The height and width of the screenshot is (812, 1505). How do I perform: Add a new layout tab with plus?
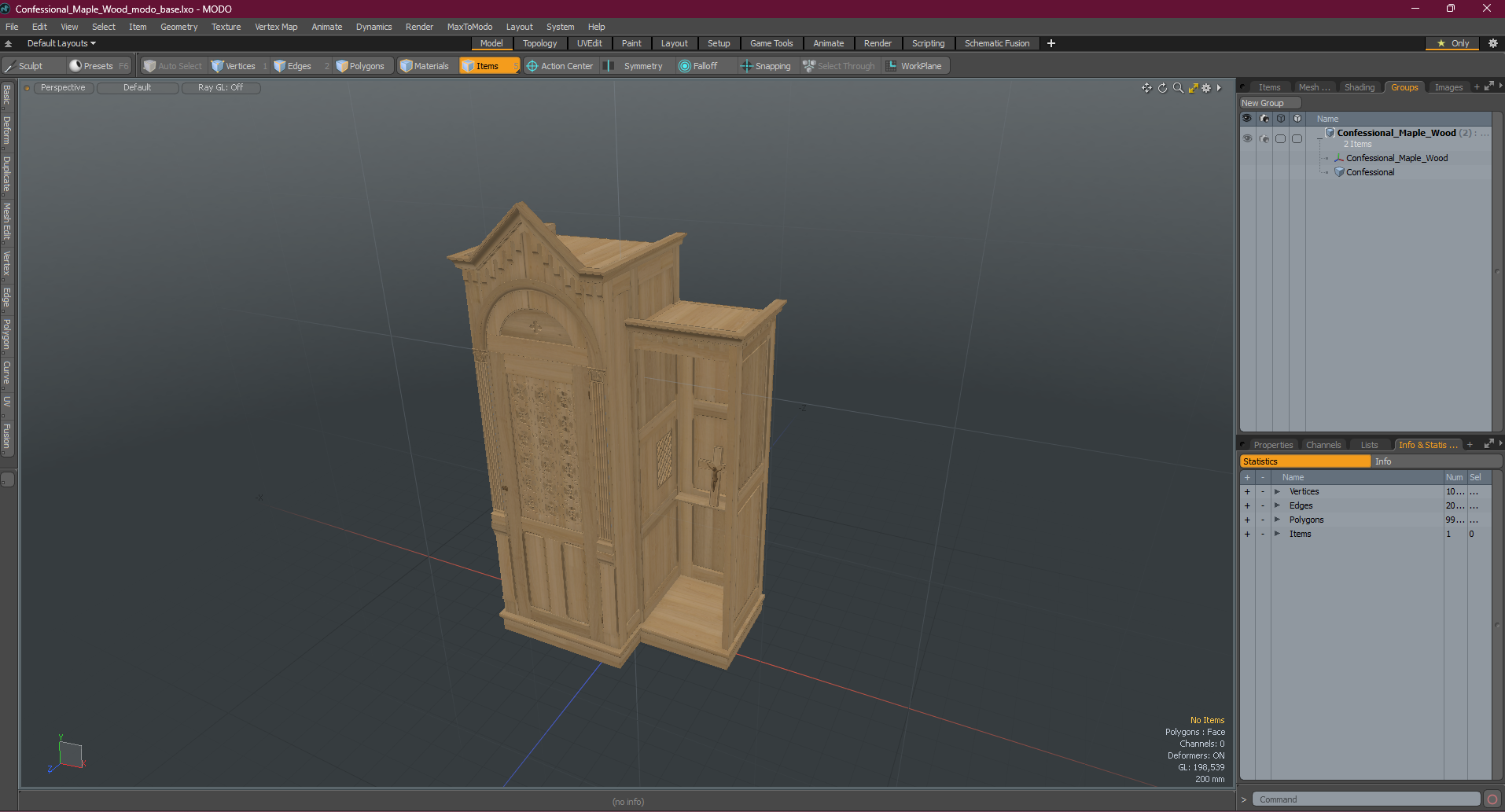(1051, 43)
